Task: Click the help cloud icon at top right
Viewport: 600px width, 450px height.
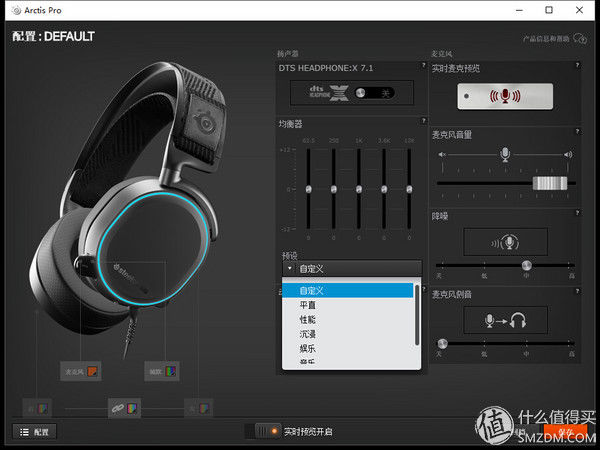Action: pyautogui.click(x=580, y=38)
